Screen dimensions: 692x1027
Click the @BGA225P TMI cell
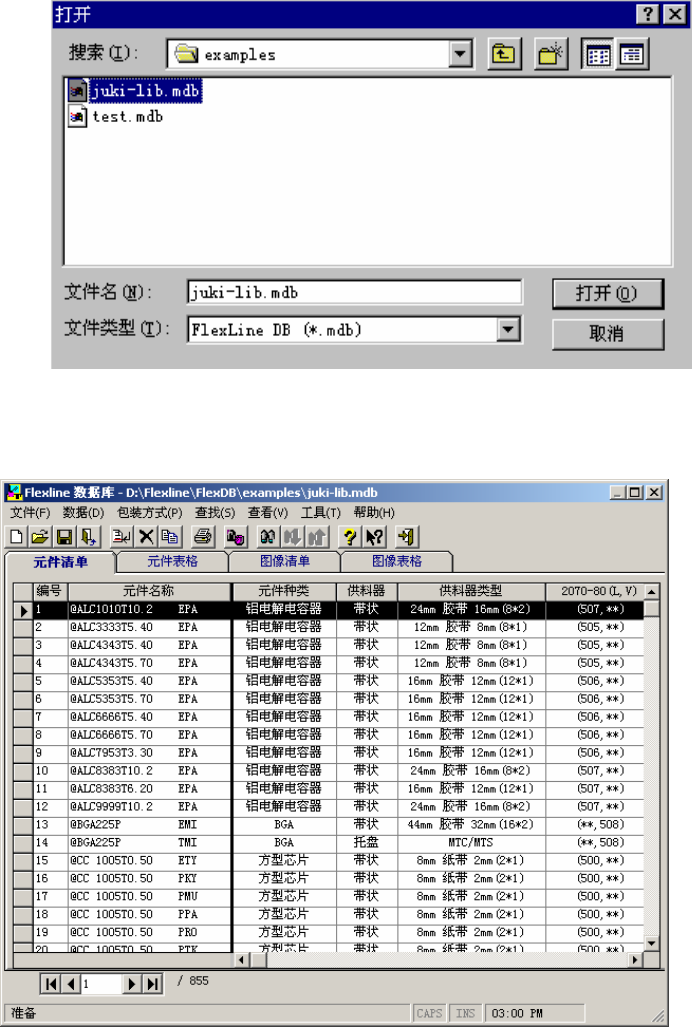[x=149, y=843]
